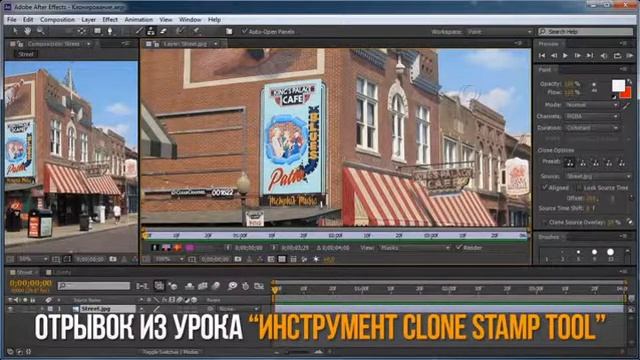
Task: Pick the eyedropper next to Mode
Action: [627, 106]
